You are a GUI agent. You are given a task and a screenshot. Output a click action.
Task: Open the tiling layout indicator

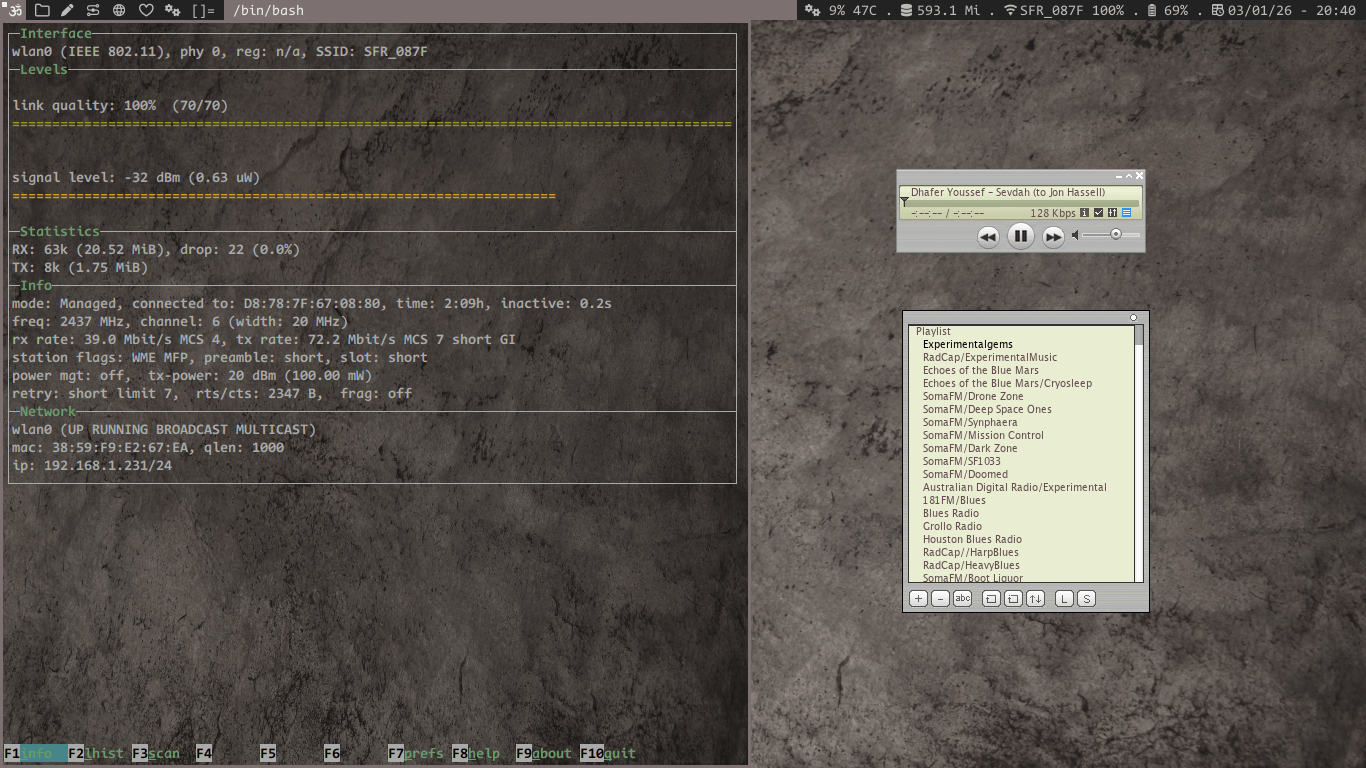pyautogui.click(x=203, y=11)
